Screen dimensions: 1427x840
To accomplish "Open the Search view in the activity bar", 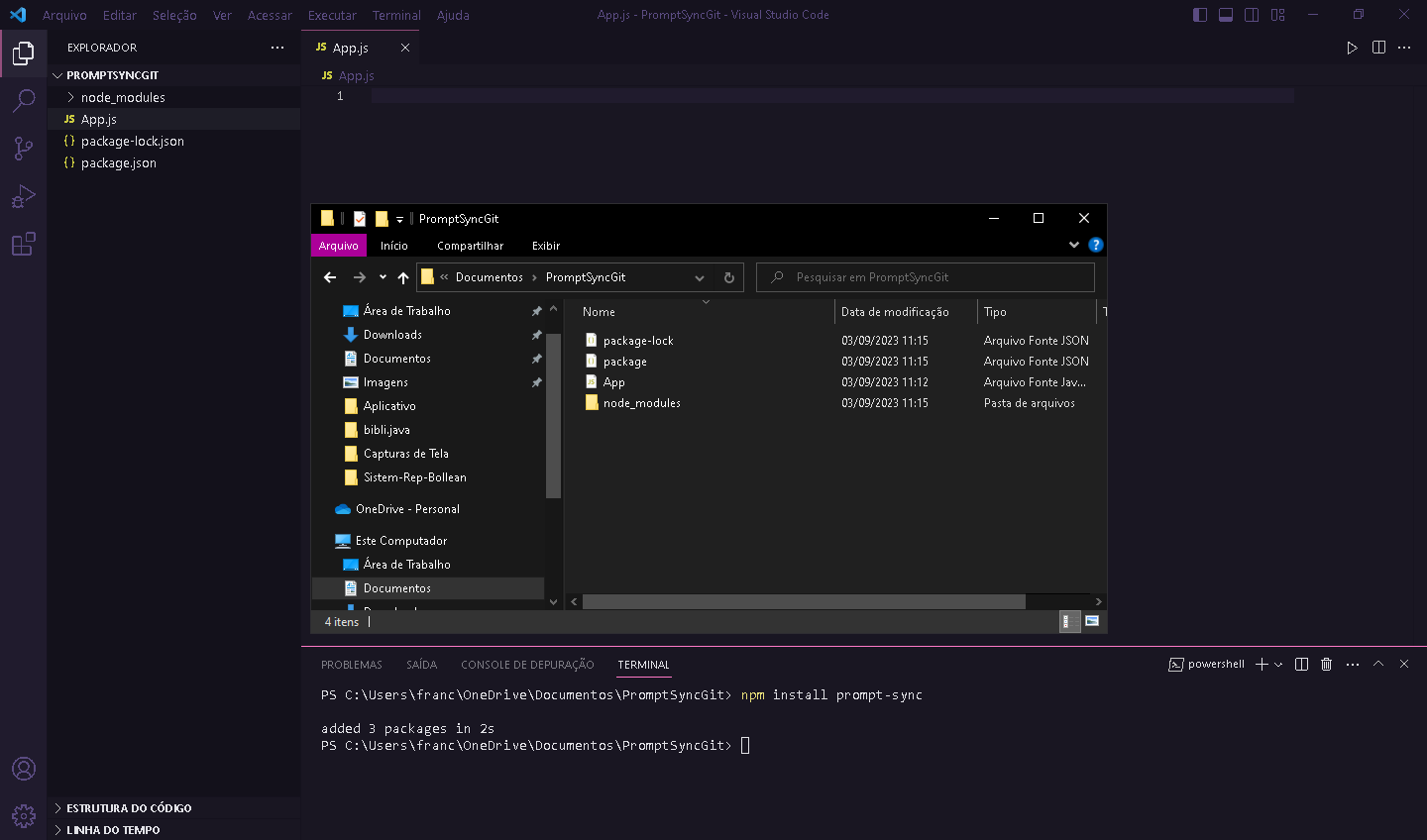I will 24,100.
